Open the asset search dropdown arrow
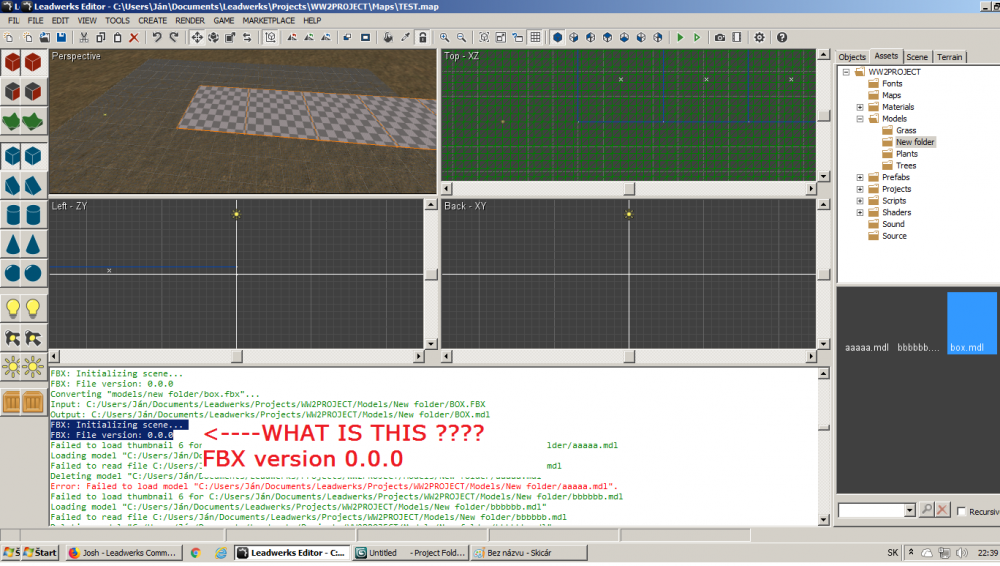1000x566 pixels. (909, 510)
